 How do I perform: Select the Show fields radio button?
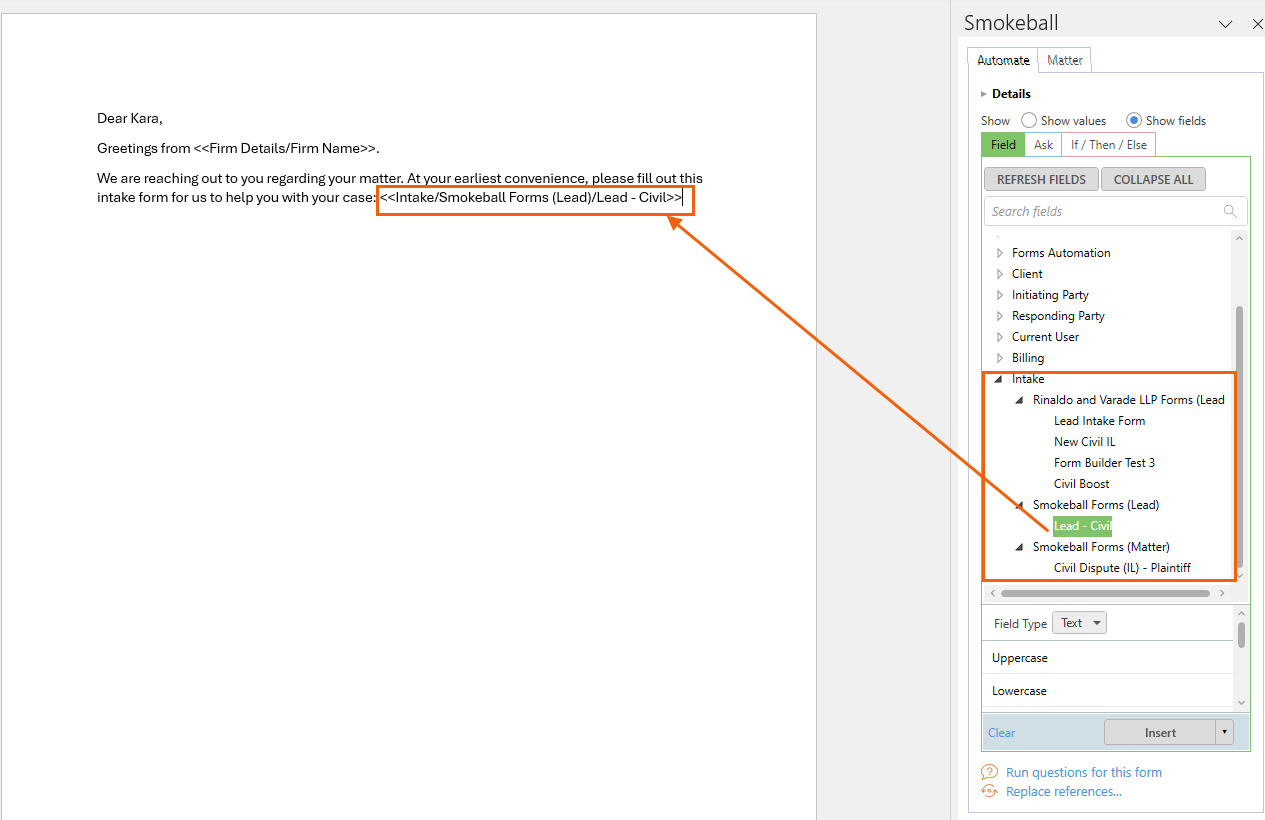1134,120
